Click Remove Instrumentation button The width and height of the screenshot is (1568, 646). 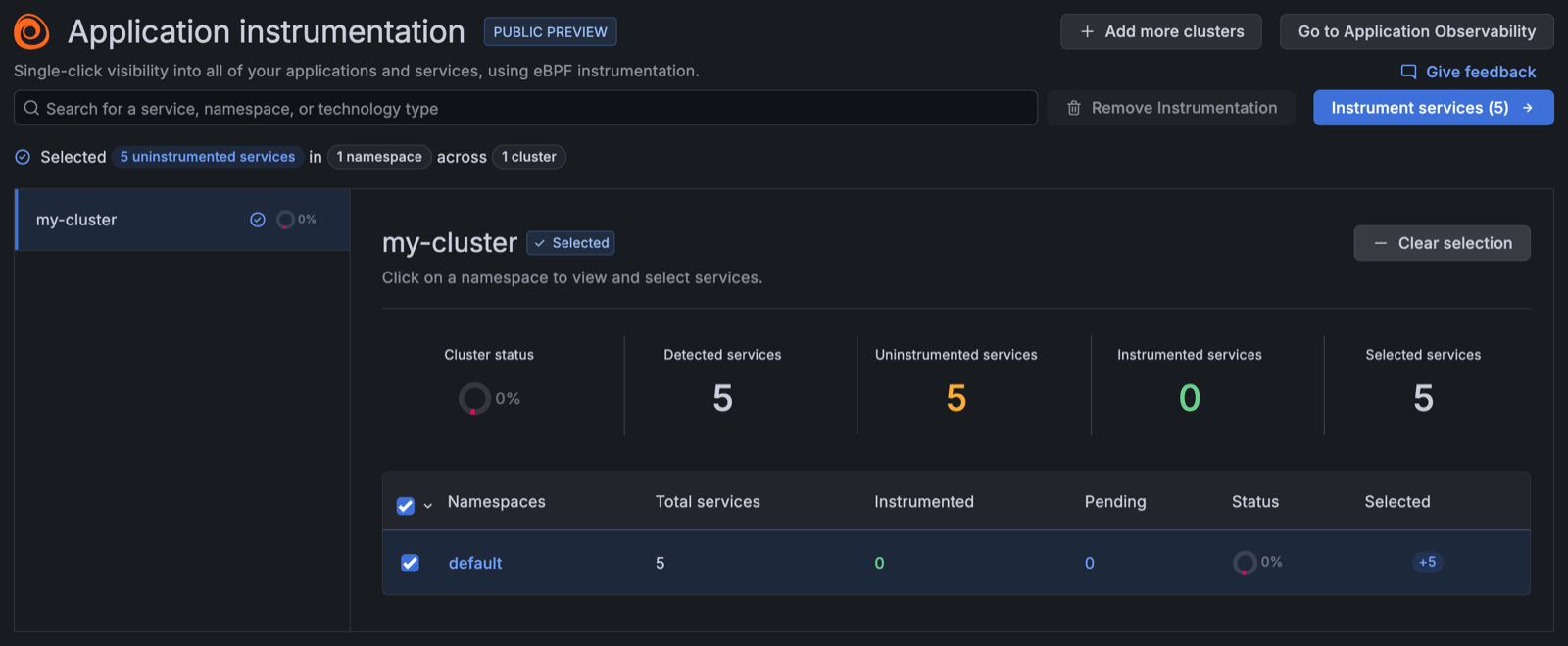(x=1171, y=108)
